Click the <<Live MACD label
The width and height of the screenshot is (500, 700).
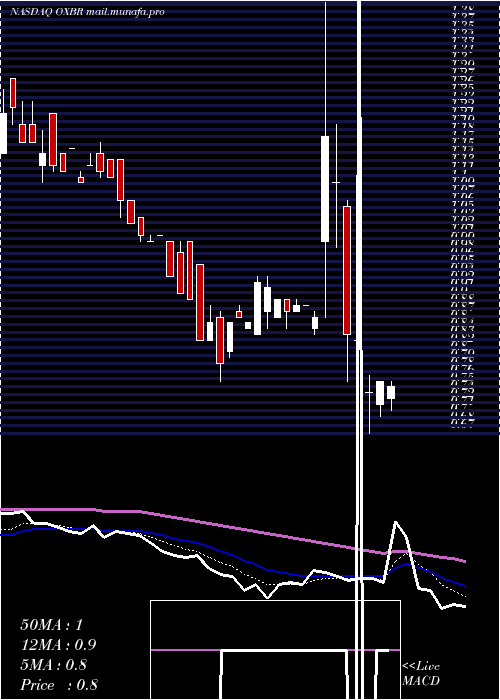pos(421,673)
